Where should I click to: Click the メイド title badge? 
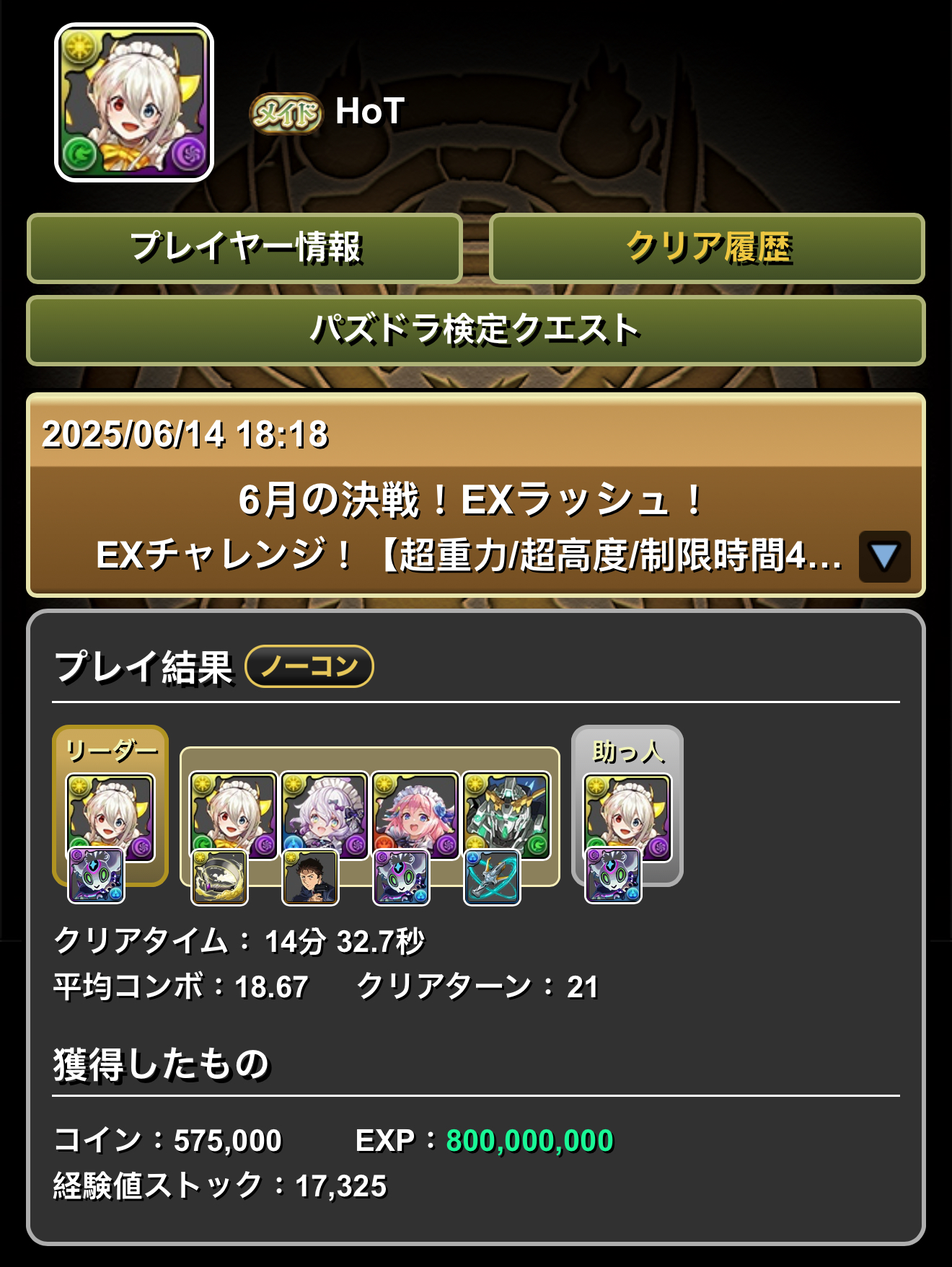(x=286, y=113)
